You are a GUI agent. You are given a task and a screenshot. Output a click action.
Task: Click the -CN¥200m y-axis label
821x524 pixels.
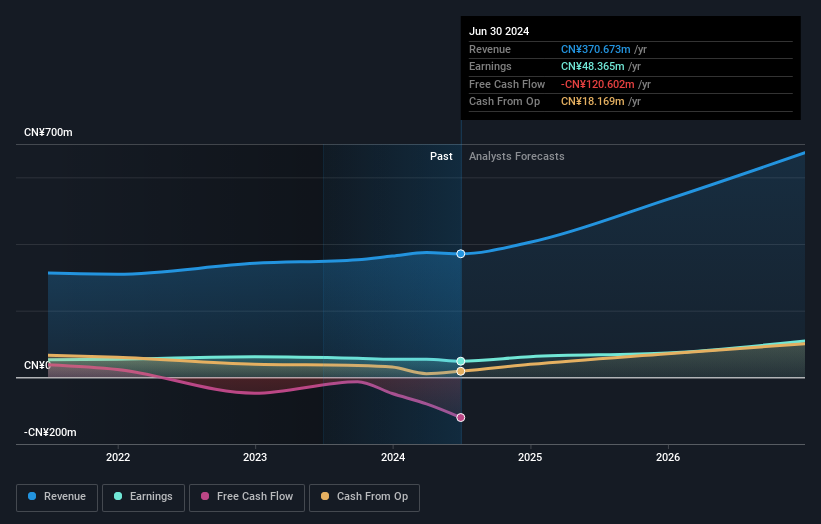(x=50, y=432)
